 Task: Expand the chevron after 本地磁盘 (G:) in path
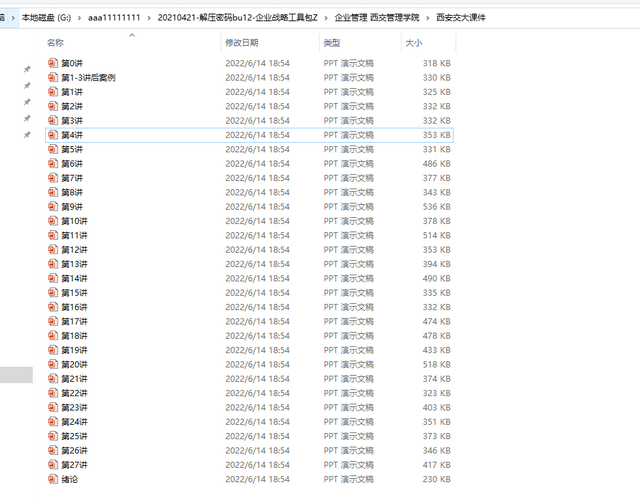tap(79, 18)
